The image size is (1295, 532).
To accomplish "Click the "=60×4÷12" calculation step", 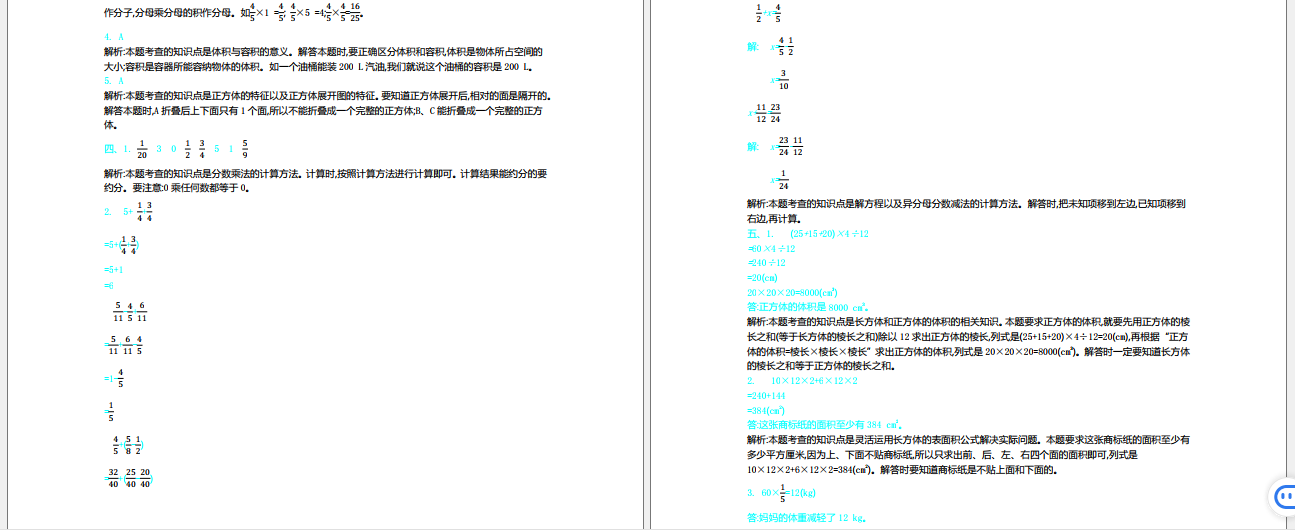I will point(771,248).
